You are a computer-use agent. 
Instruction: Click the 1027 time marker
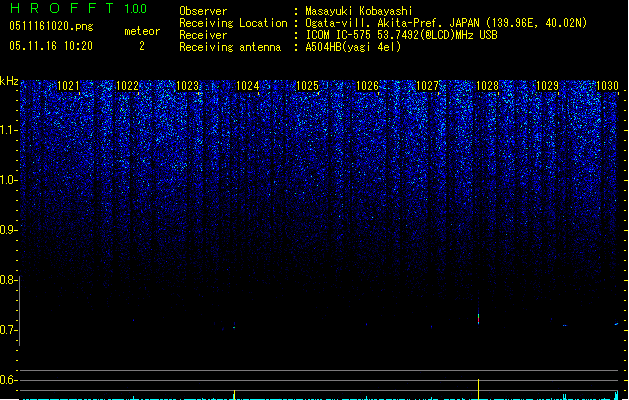click(428, 86)
